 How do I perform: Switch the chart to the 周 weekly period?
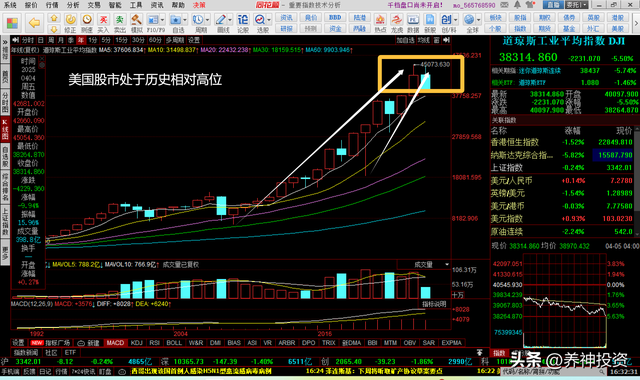coord(51,40)
